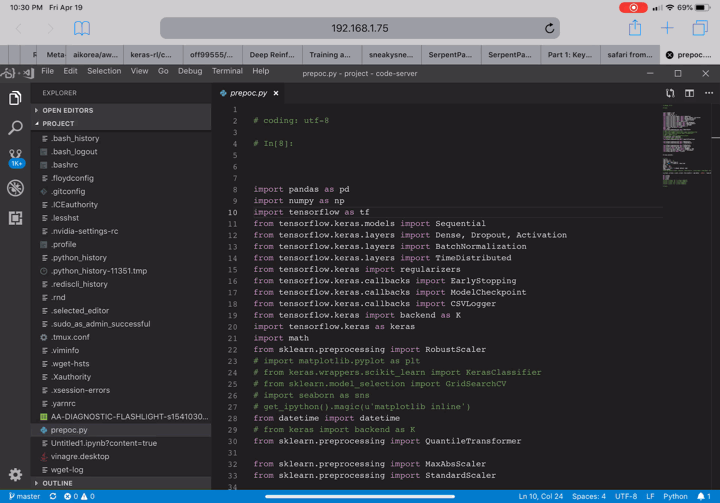720x503 pixels.
Task: Click line 21 'import math' in editor
Action: (x=281, y=338)
